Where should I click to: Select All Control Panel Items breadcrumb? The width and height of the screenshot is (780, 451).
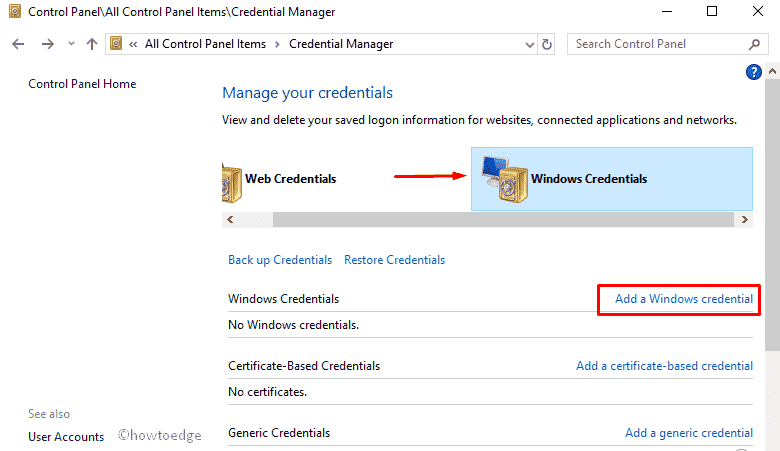[205, 44]
